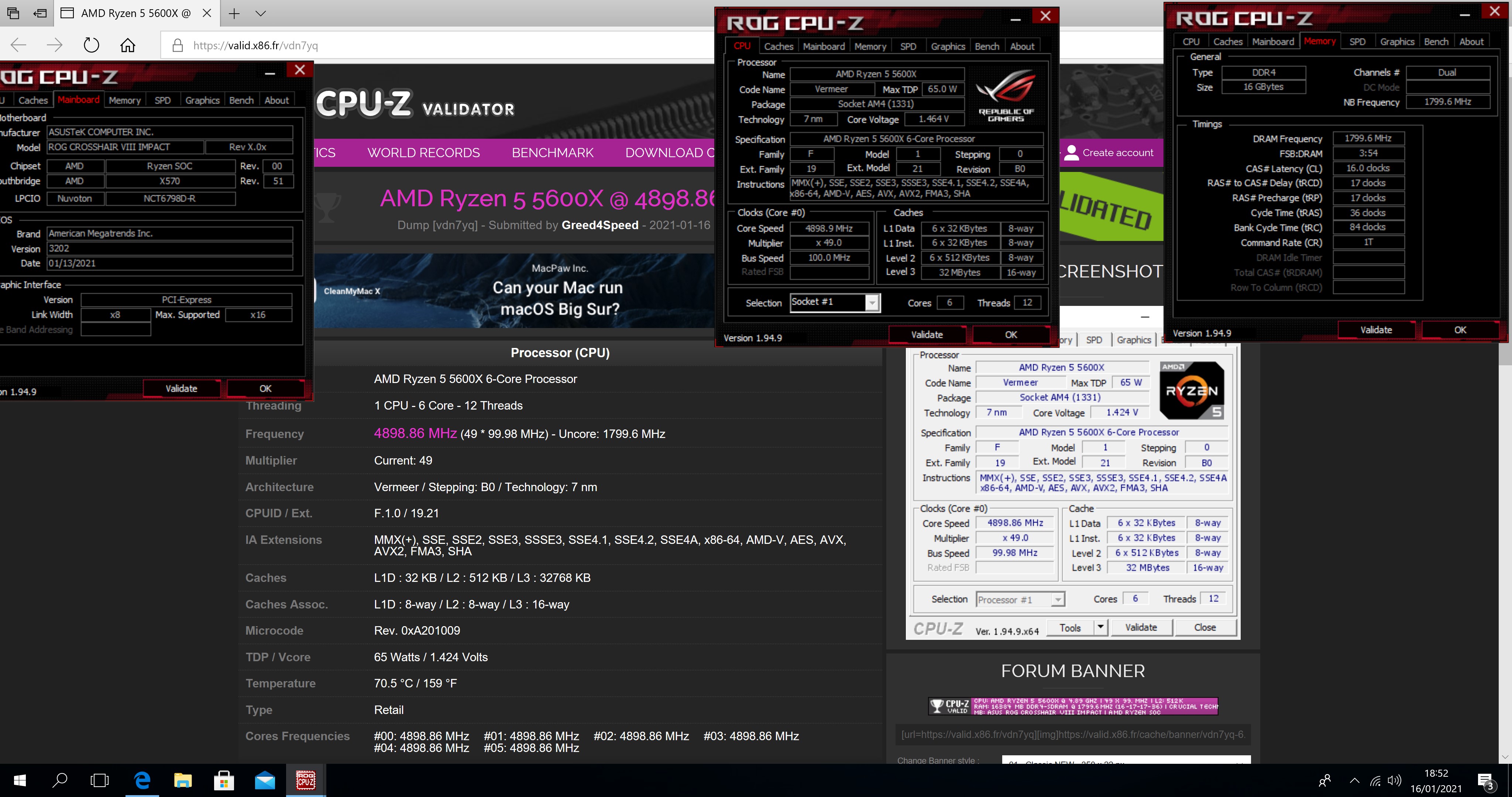Screen dimensions: 1512x797
Task: Open Microsoft Edge from taskbar
Action: pos(142,780)
